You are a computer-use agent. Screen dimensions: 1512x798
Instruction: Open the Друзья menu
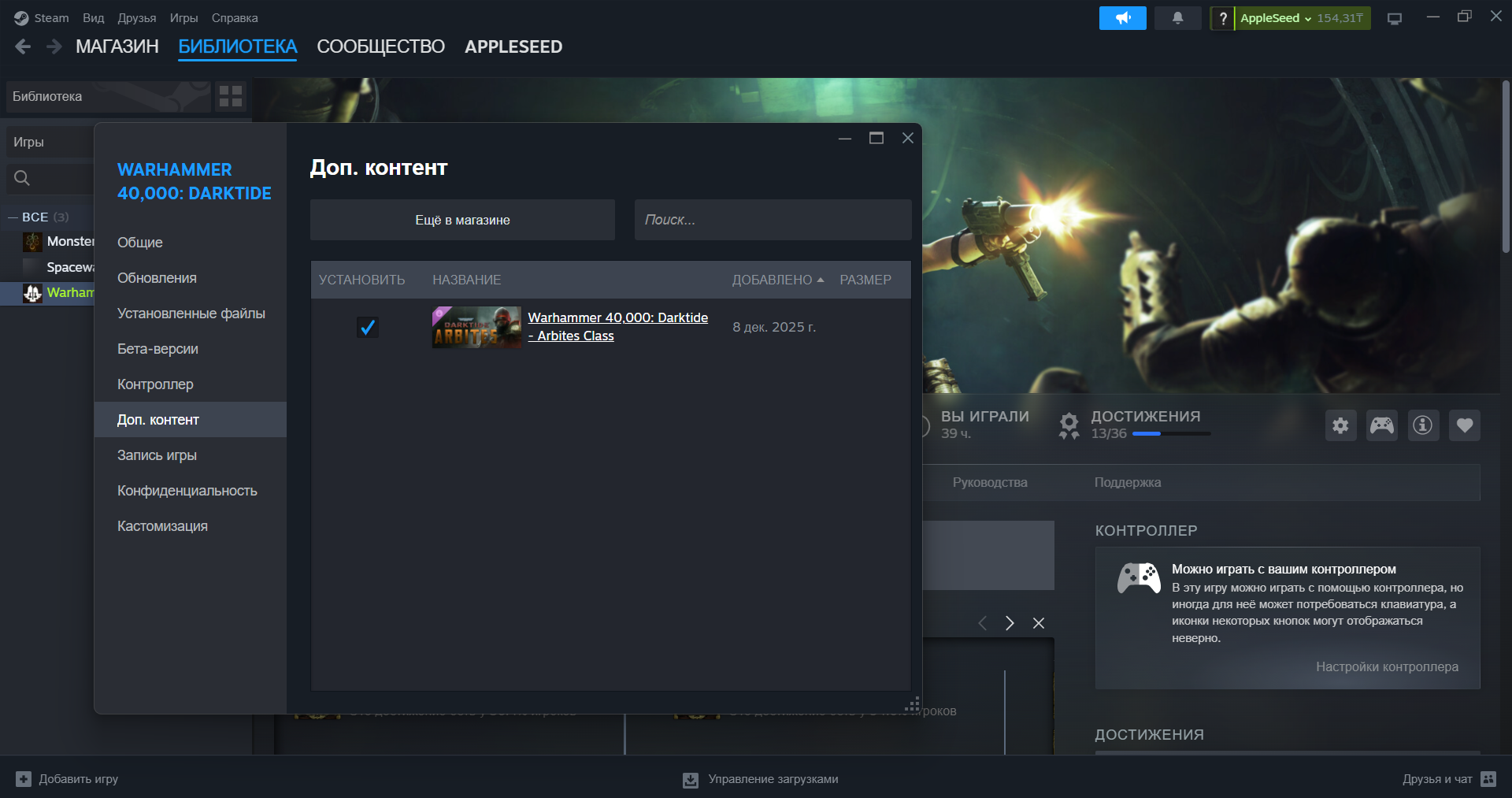137,18
